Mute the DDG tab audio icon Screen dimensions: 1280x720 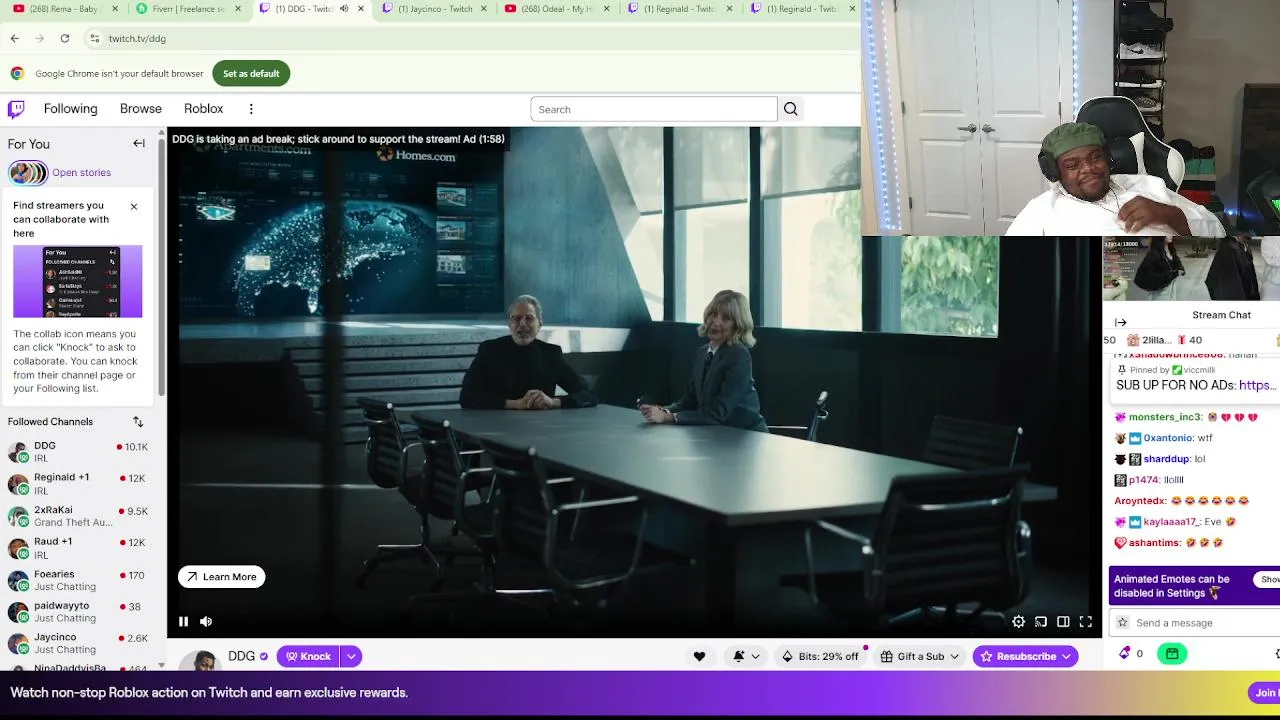click(x=344, y=9)
